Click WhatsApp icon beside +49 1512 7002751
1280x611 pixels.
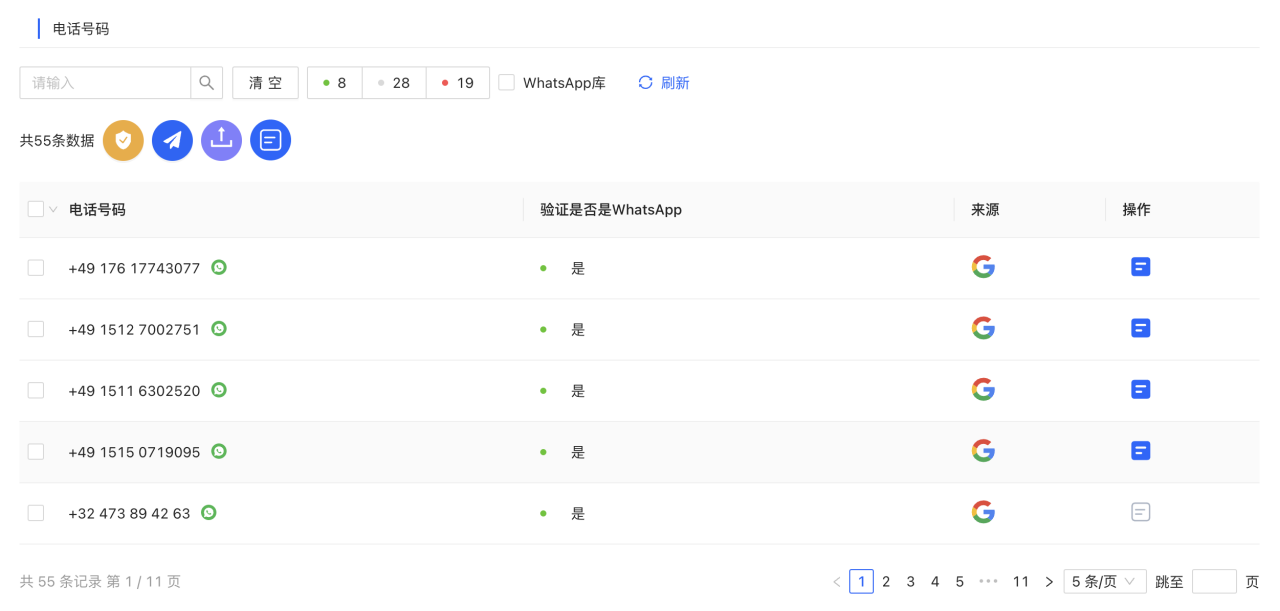pos(219,328)
